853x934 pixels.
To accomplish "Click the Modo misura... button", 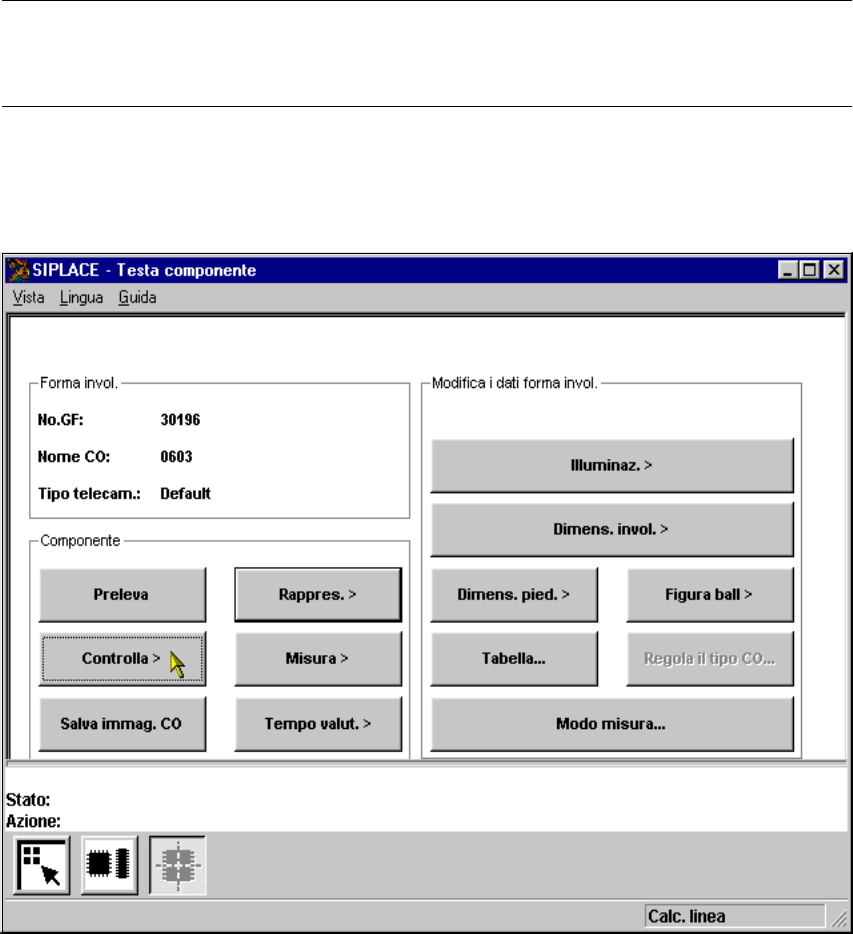I will pyautogui.click(x=612, y=724).
